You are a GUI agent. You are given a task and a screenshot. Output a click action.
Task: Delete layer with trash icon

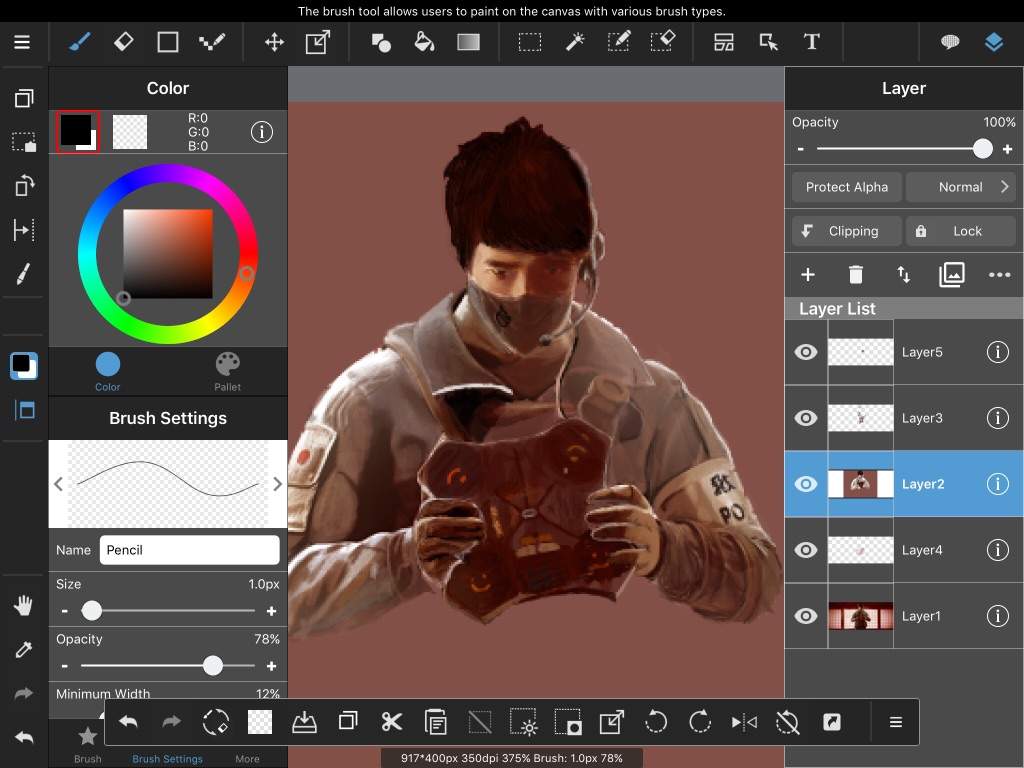[x=856, y=275]
